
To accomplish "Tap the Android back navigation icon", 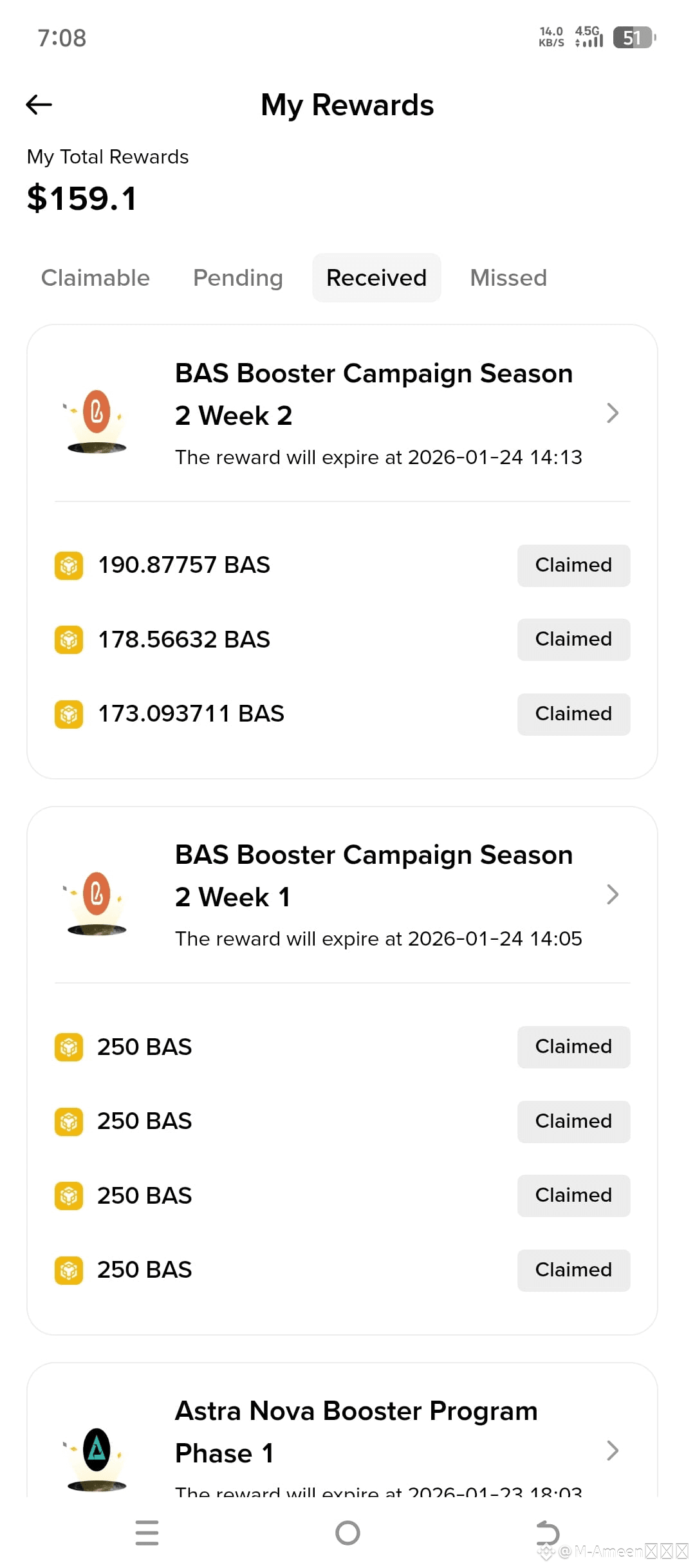I will tap(548, 1533).
